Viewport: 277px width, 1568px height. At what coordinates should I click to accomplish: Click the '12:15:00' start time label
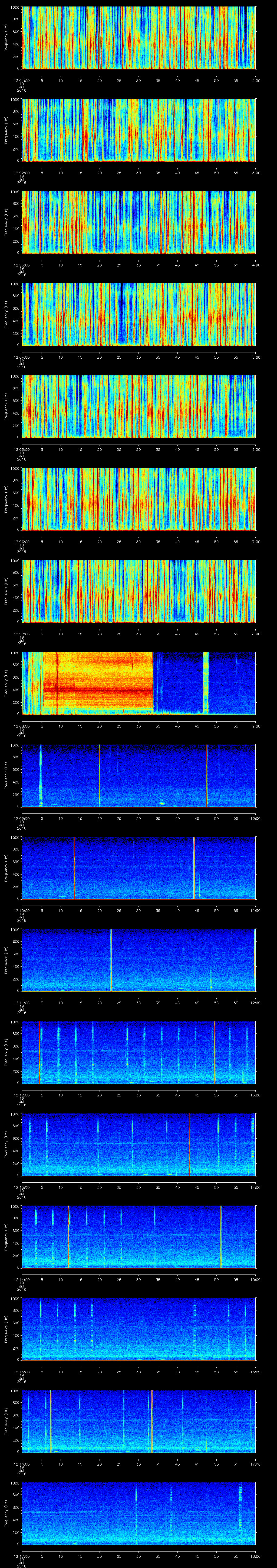[22, 1371]
